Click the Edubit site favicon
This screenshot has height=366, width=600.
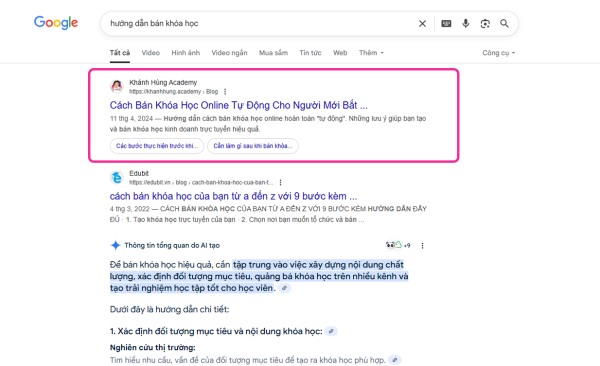pos(117,178)
